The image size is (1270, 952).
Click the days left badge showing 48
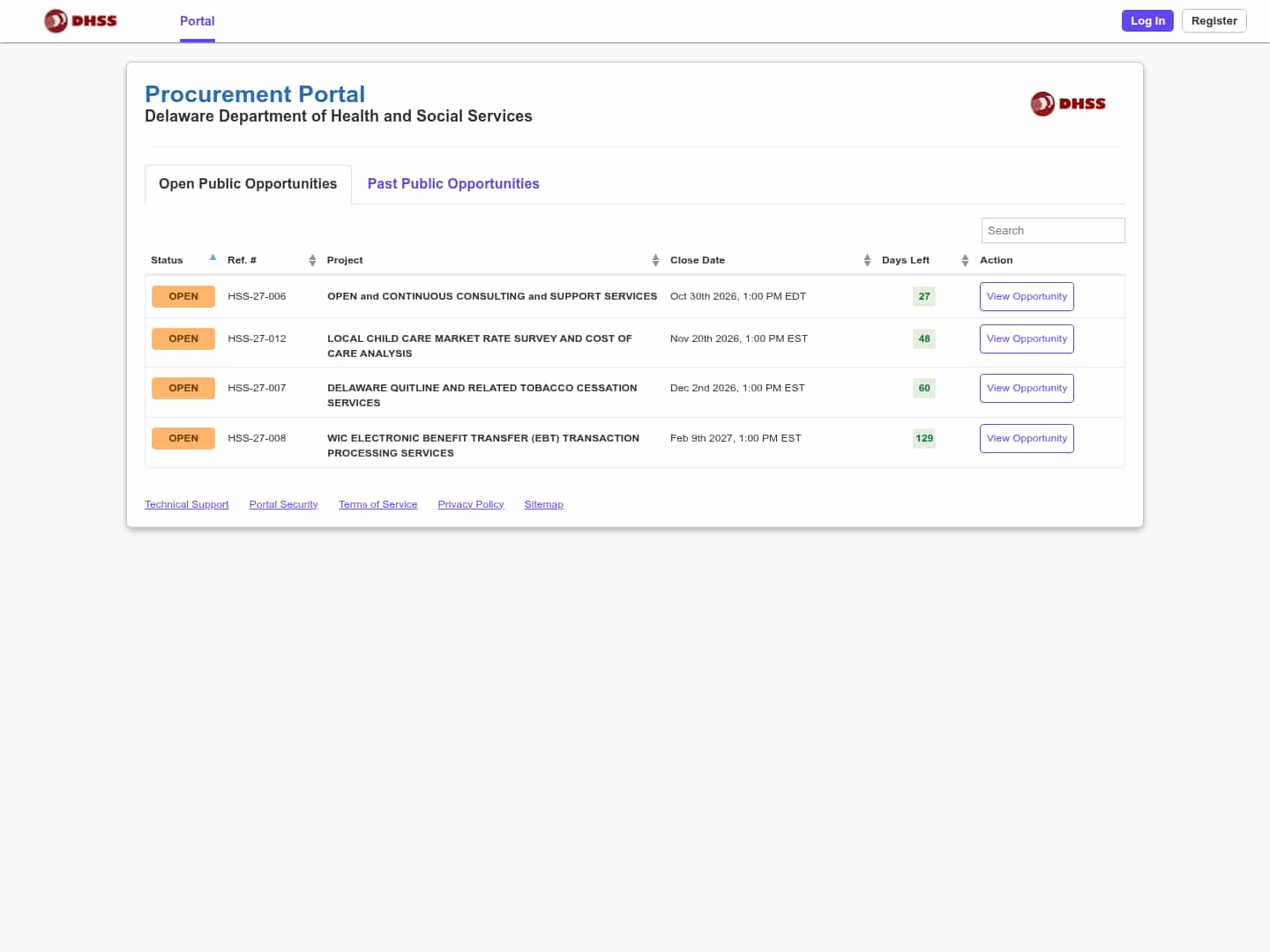coord(924,338)
